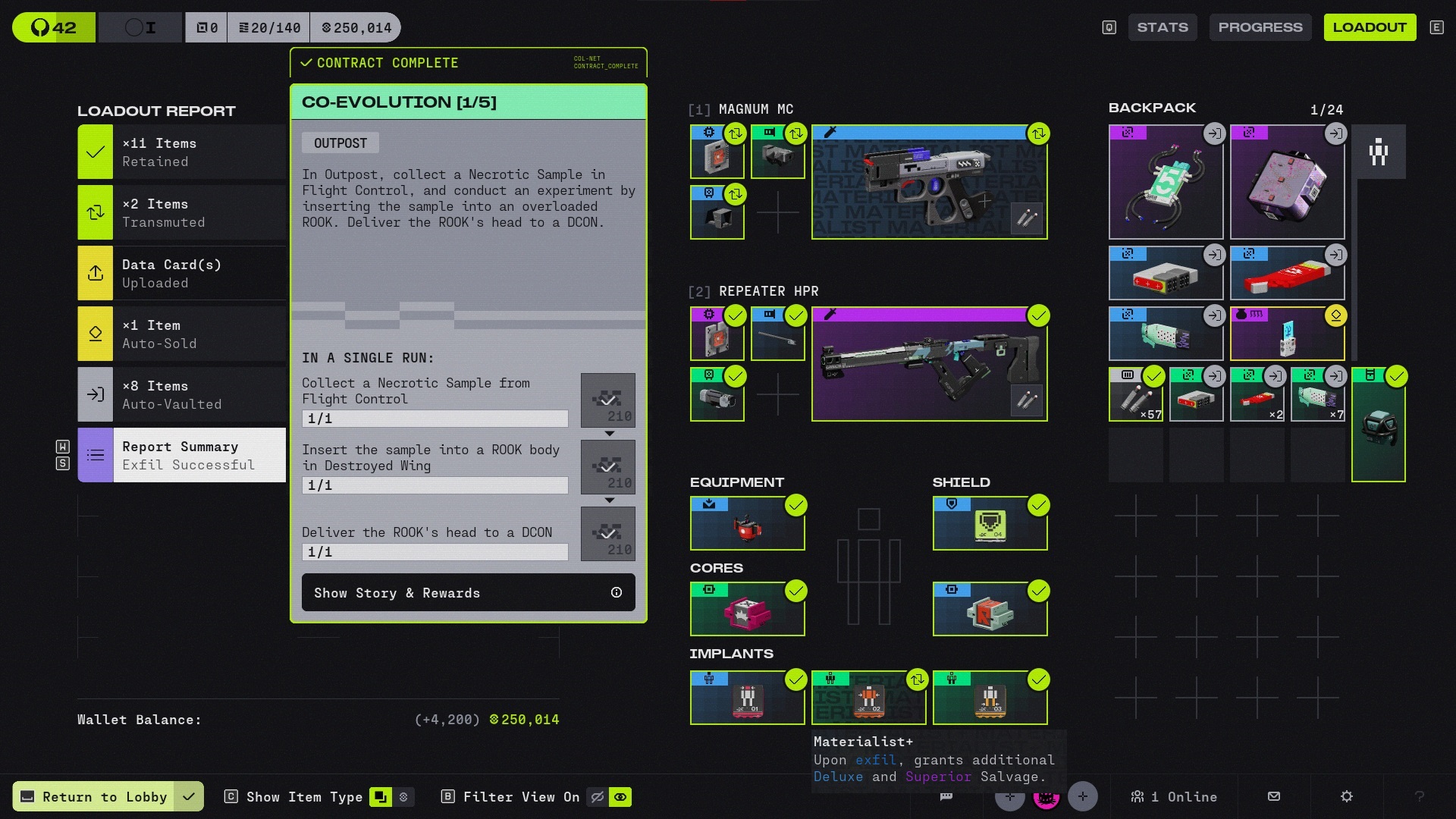1456x819 pixels.
Task: Toggle Show Item Type to rarity mode
Action: (403, 797)
